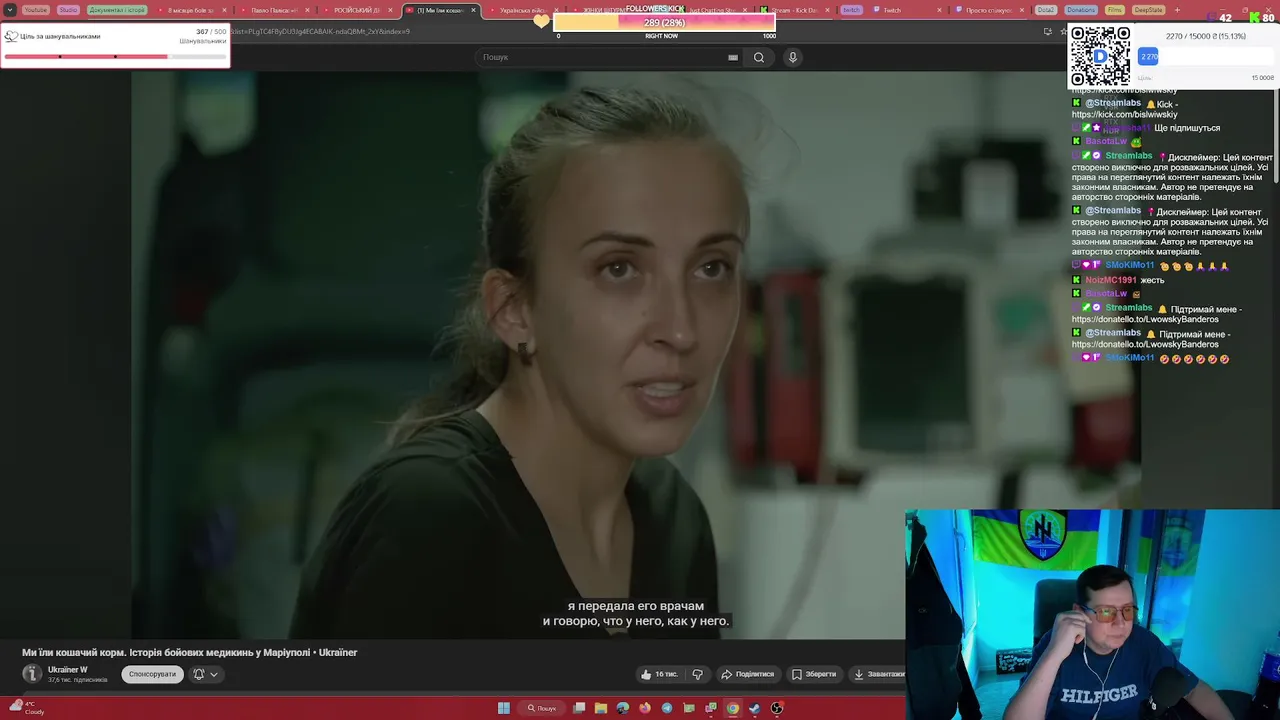Open the 'DeepState' tab group label

point(1149,10)
